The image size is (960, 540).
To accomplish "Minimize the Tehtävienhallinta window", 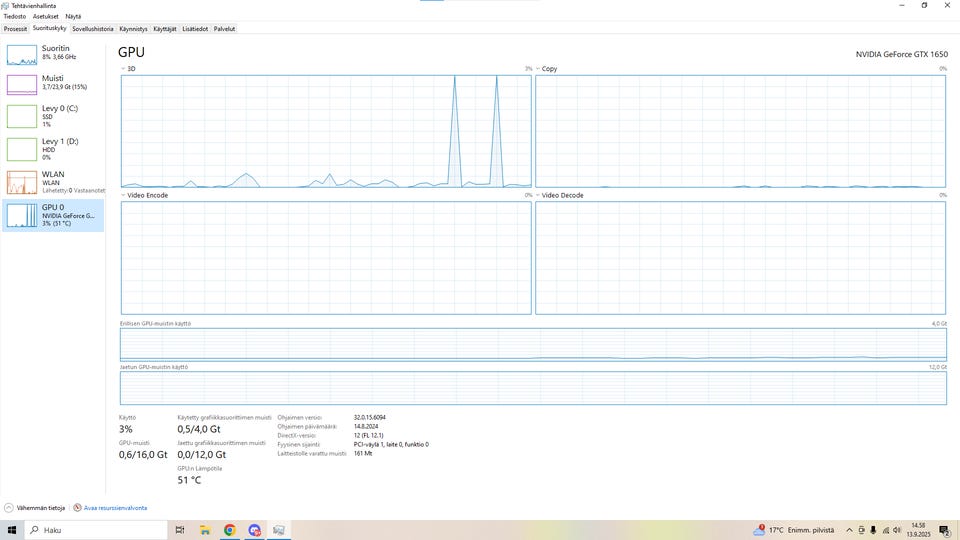I will [901, 6].
